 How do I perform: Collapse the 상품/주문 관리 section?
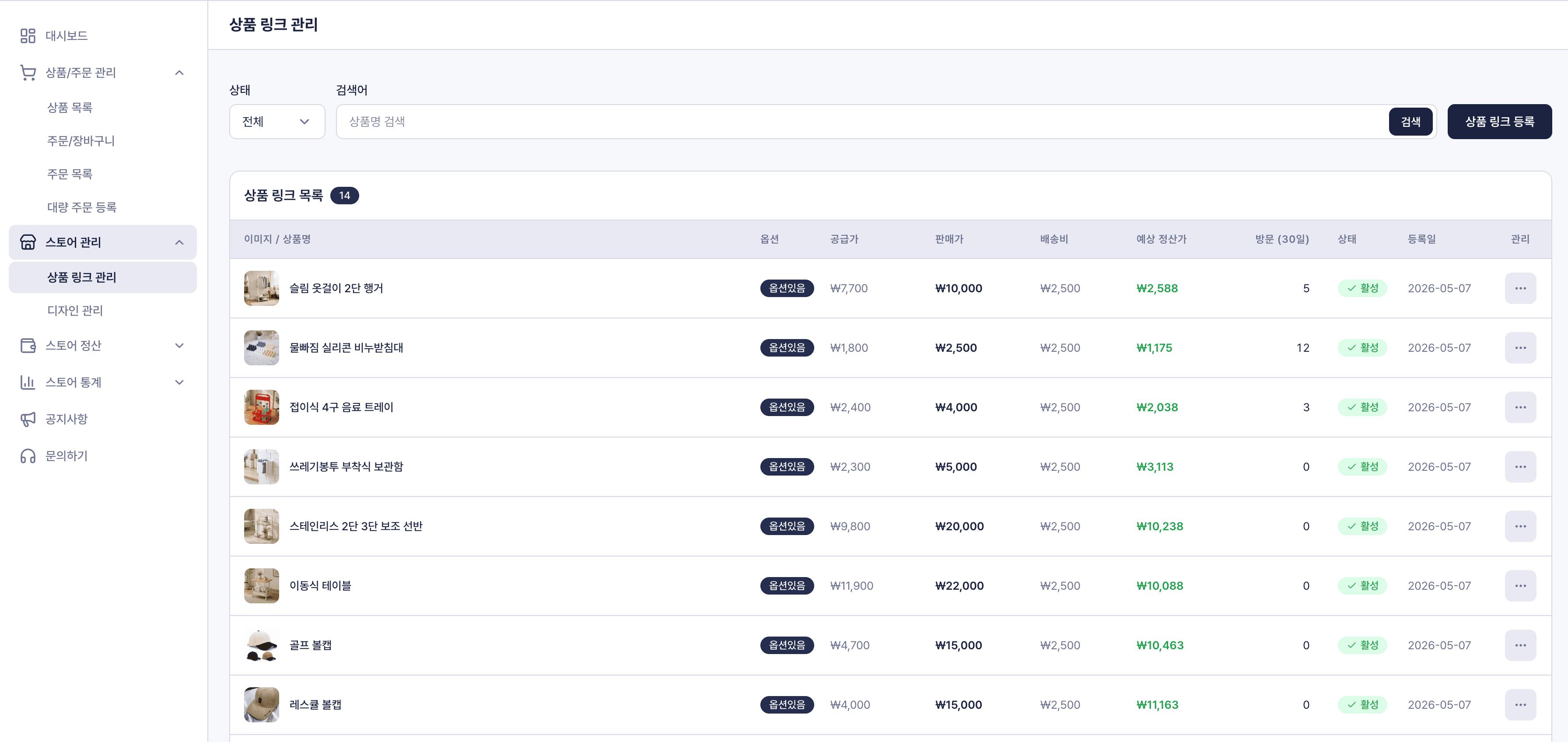(179, 73)
